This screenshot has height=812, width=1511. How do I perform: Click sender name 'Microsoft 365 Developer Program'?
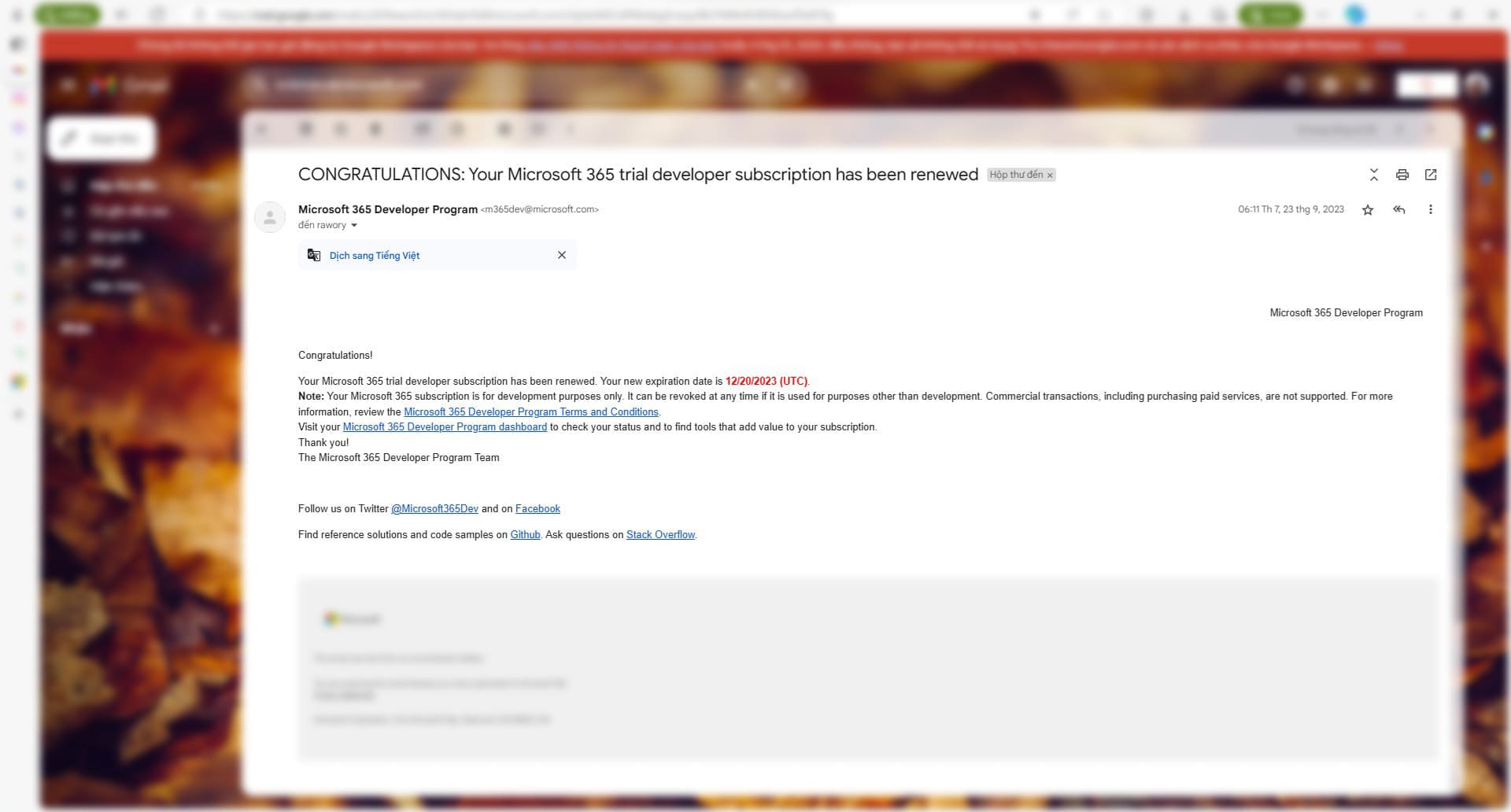[388, 209]
